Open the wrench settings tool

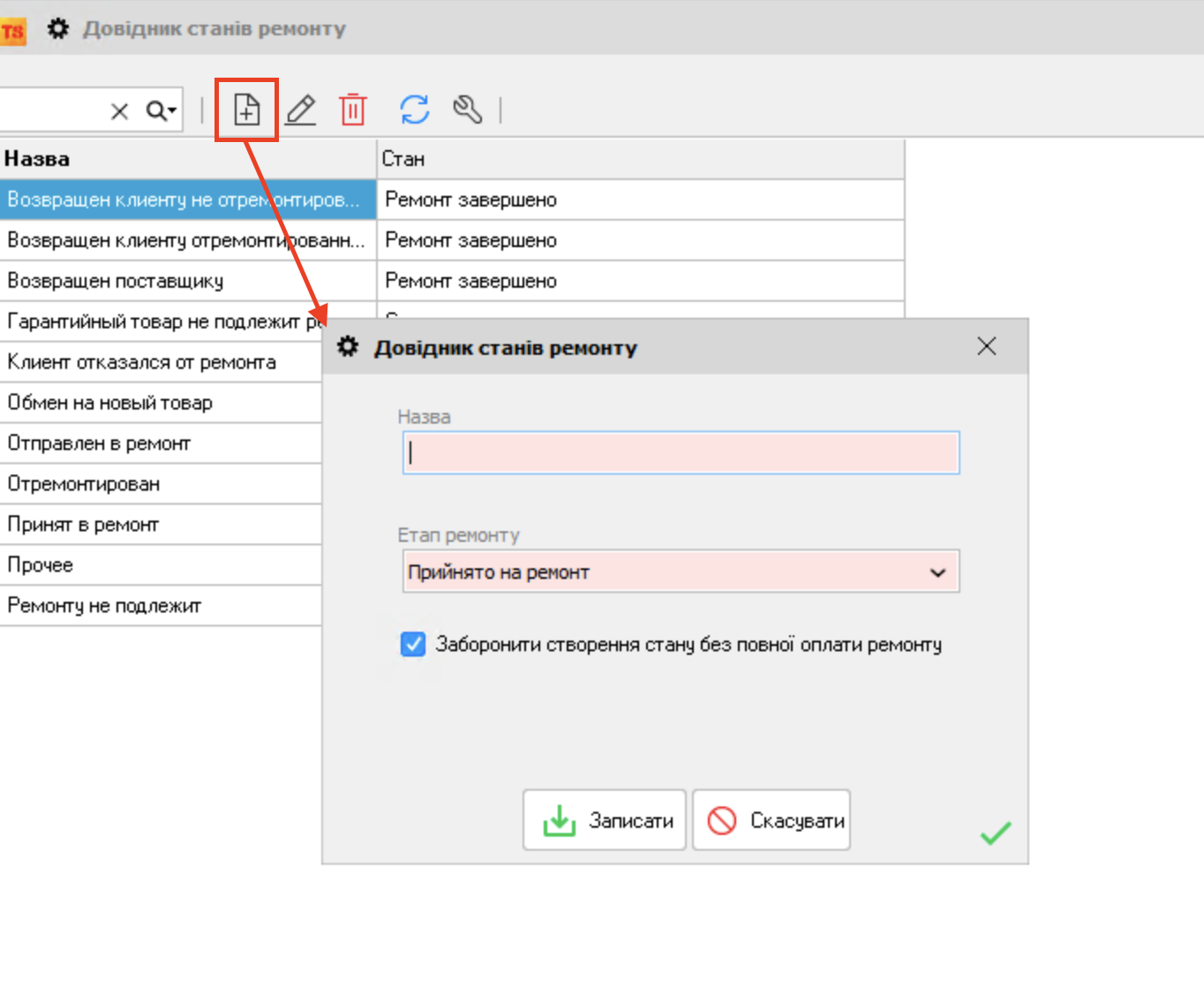[x=467, y=109]
